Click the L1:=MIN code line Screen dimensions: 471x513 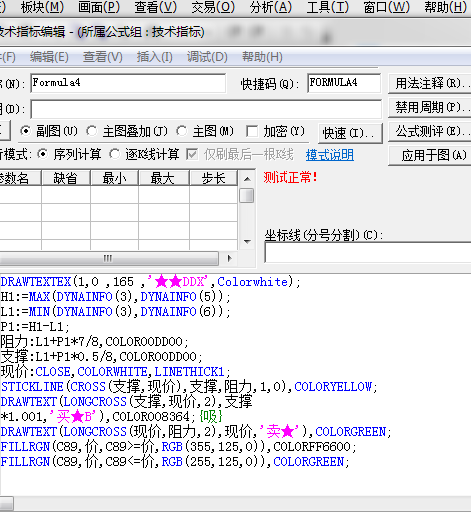pyautogui.click(x=115, y=311)
